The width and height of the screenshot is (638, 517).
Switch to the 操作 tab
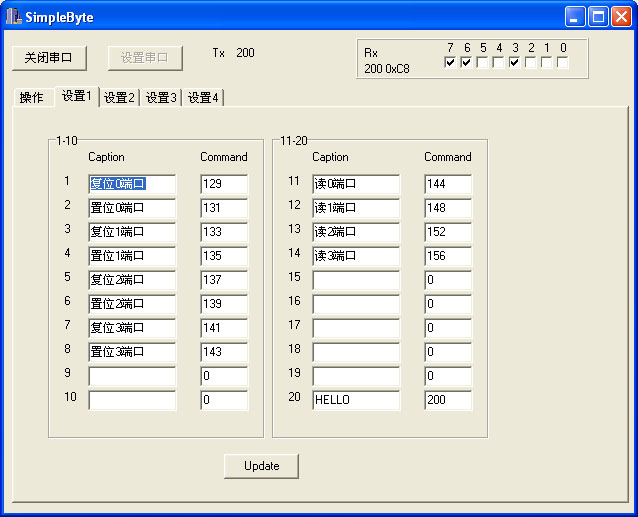[x=33, y=98]
